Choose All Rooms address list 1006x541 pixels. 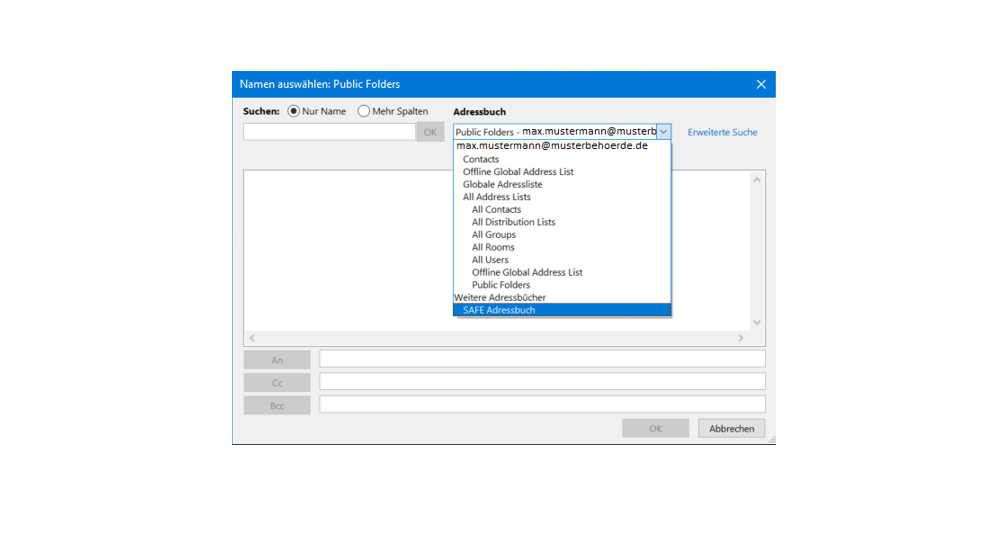(x=493, y=247)
